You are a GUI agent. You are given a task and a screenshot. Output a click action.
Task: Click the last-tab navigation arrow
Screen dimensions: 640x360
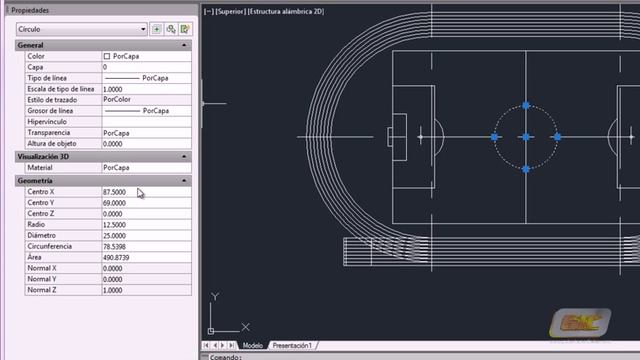coord(231,346)
